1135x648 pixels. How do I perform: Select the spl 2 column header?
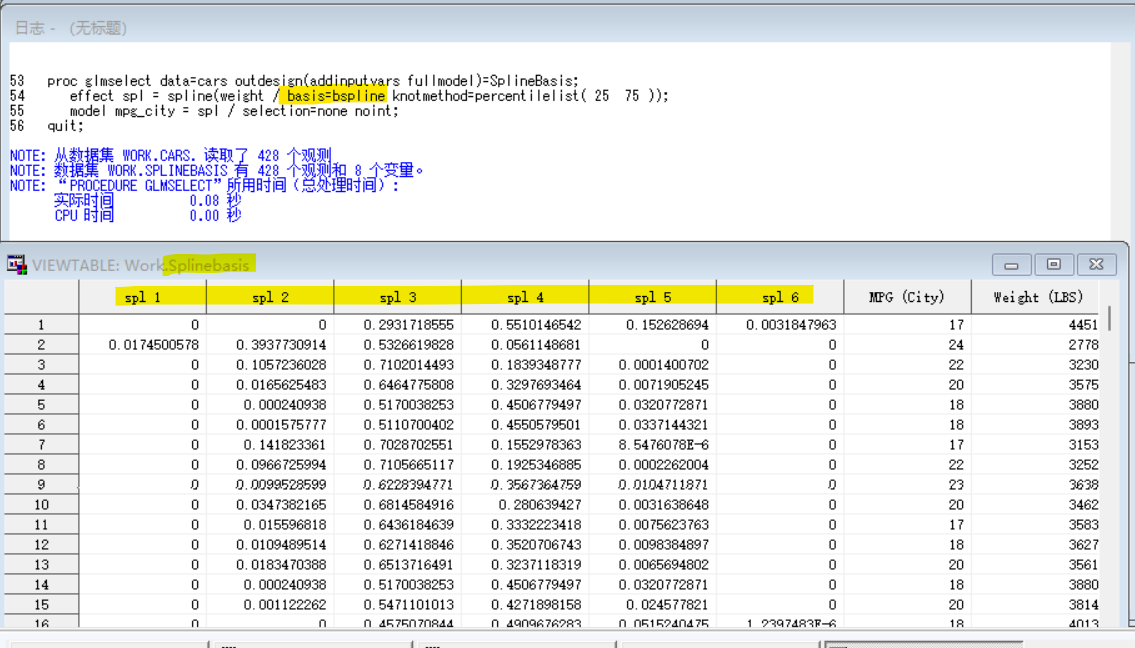pos(270,297)
